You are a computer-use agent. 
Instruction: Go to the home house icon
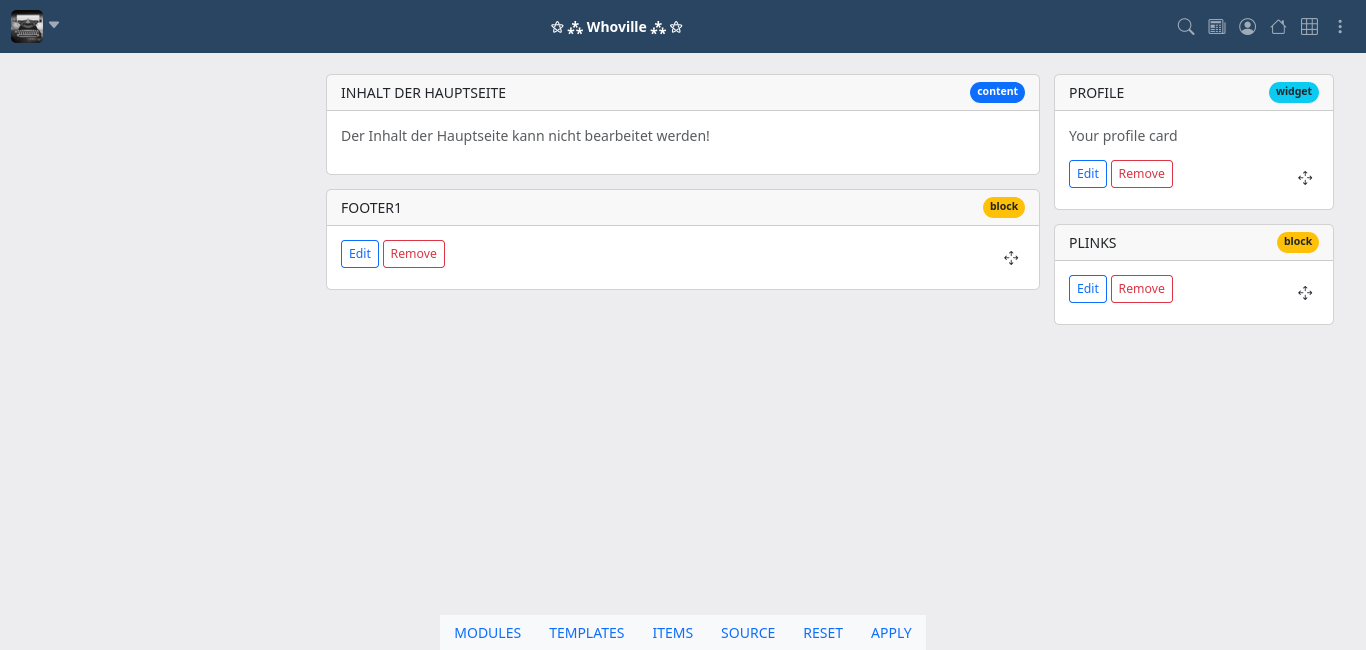(1278, 27)
